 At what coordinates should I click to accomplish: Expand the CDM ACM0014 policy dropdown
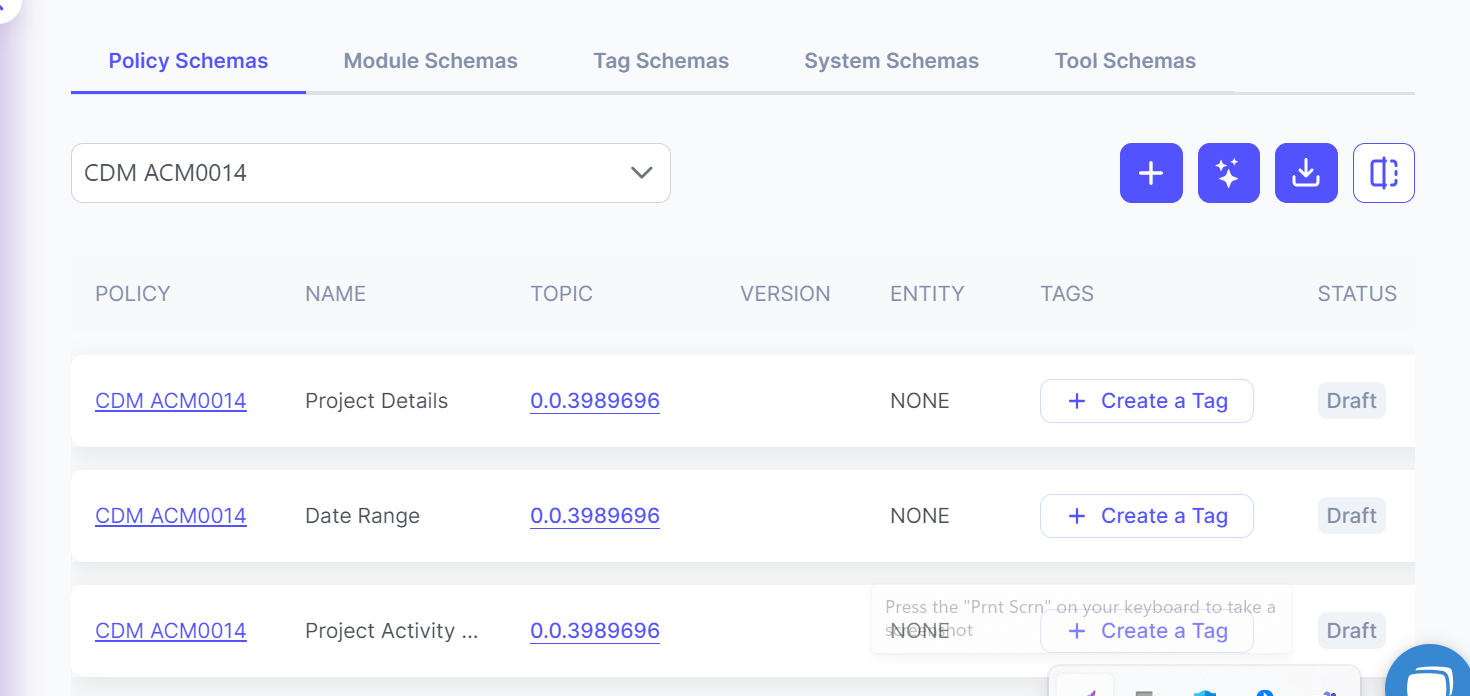coord(370,173)
